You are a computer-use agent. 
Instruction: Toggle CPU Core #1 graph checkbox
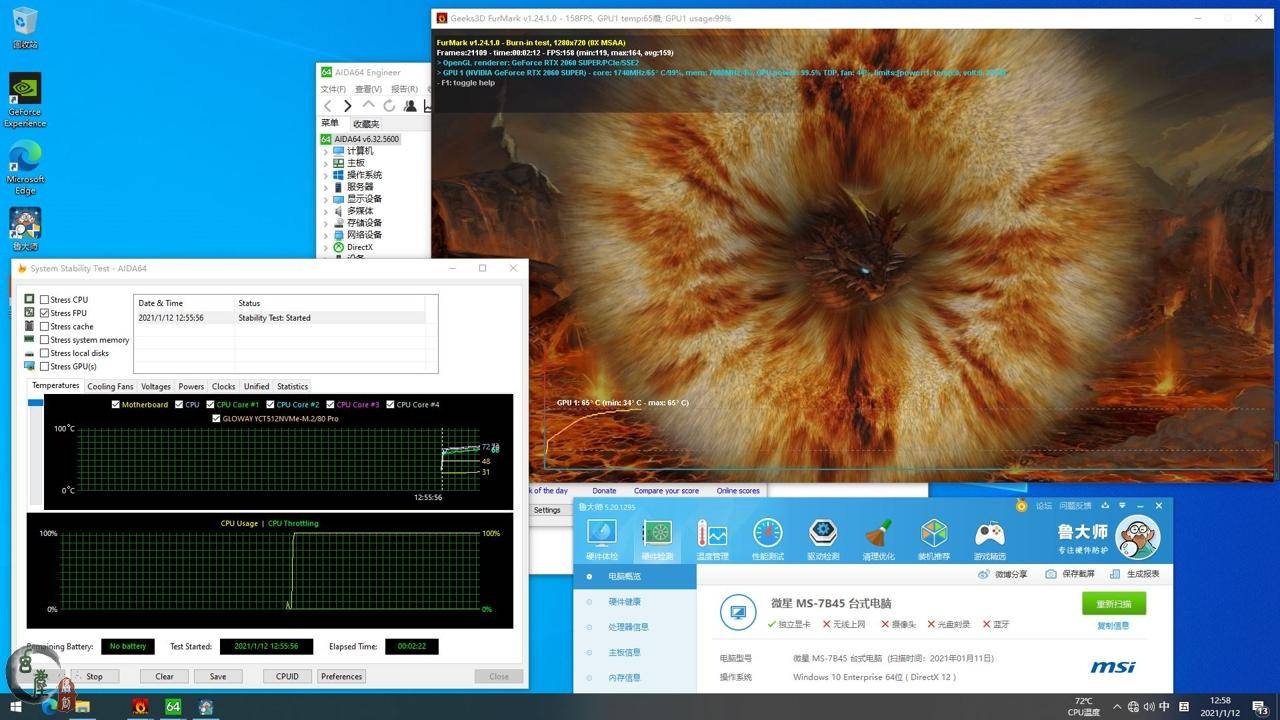(x=211, y=405)
